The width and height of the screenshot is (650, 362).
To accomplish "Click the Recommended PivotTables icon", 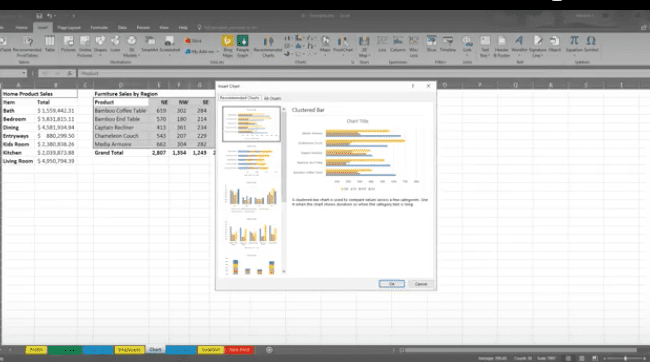I will click(27, 46).
